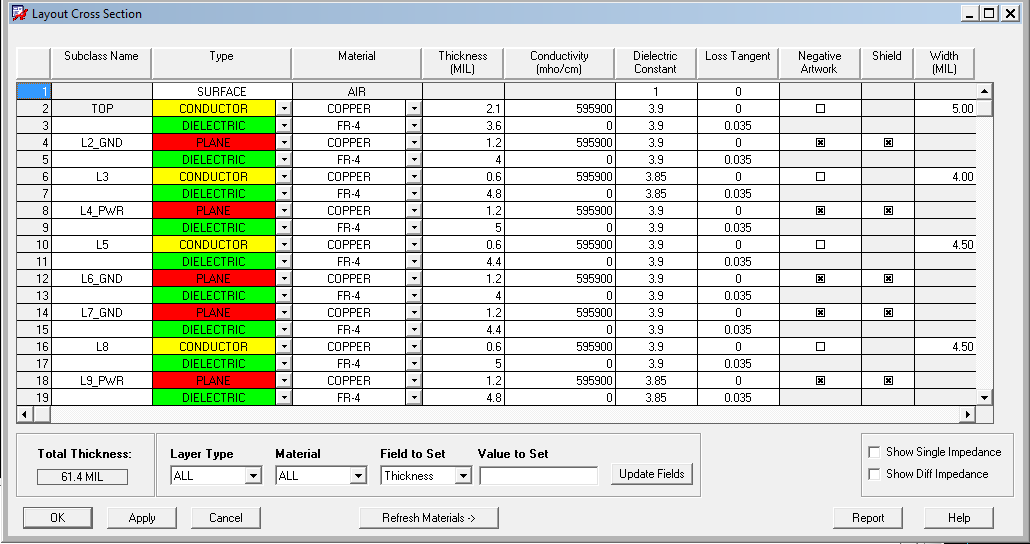The height and width of the screenshot is (544, 1030).
Task: Click the Apply button
Action: [142, 518]
